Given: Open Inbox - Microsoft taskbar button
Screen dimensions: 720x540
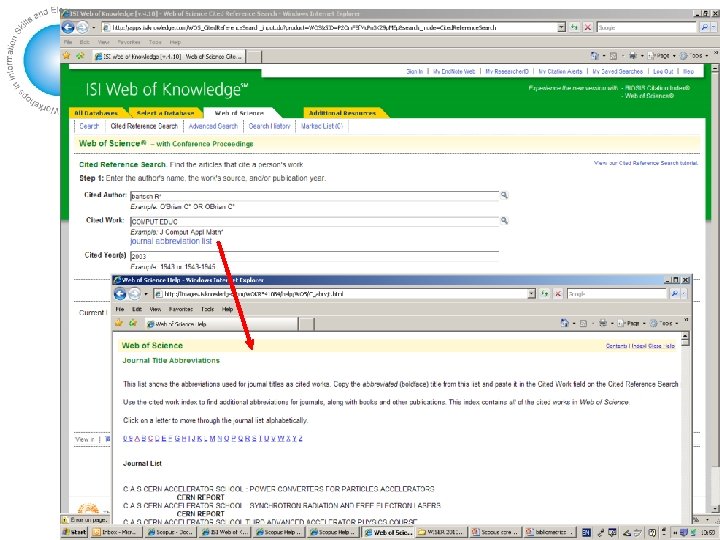Looking at the screenshot, I should pos(116,532).
